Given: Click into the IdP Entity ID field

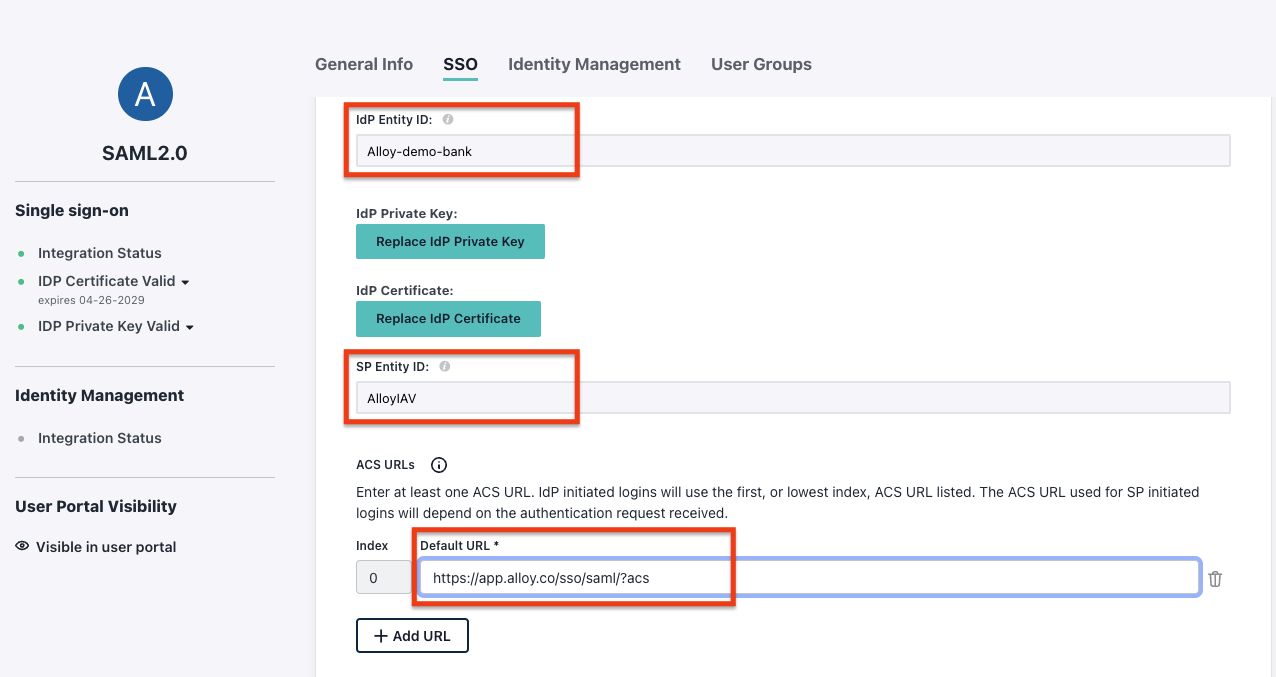Looking at the screenshot, I should 792,151.
